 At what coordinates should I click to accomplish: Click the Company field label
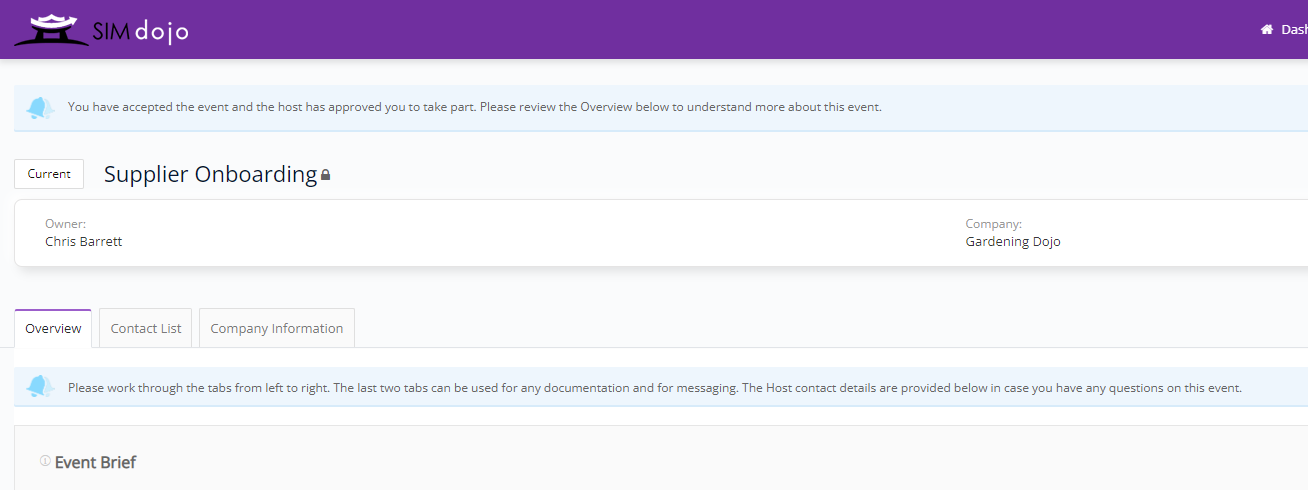[993, 224]
